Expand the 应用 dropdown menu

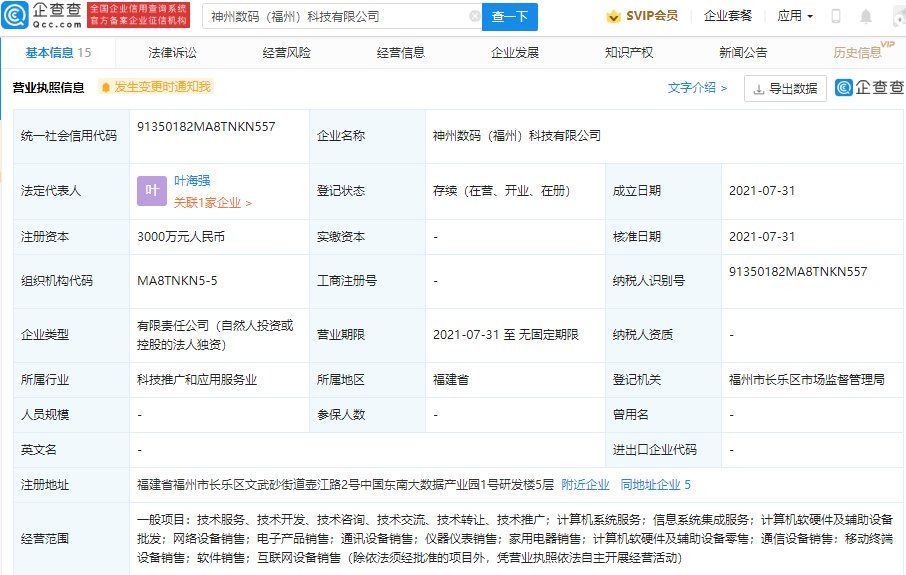[x=795, y=16]
